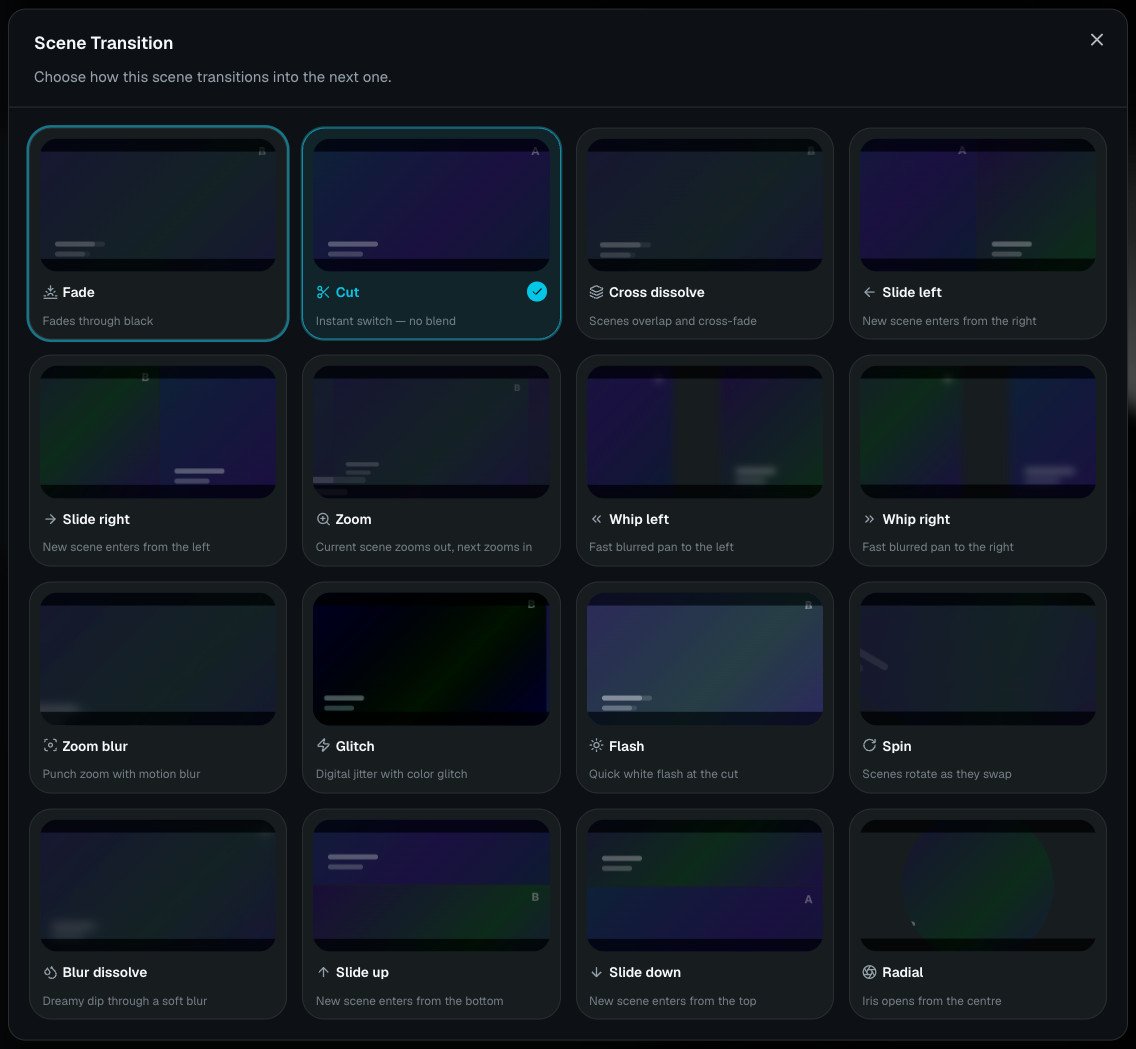Click the Slide left arrow icon
1136x1049 pixels.
coord(869,292)
